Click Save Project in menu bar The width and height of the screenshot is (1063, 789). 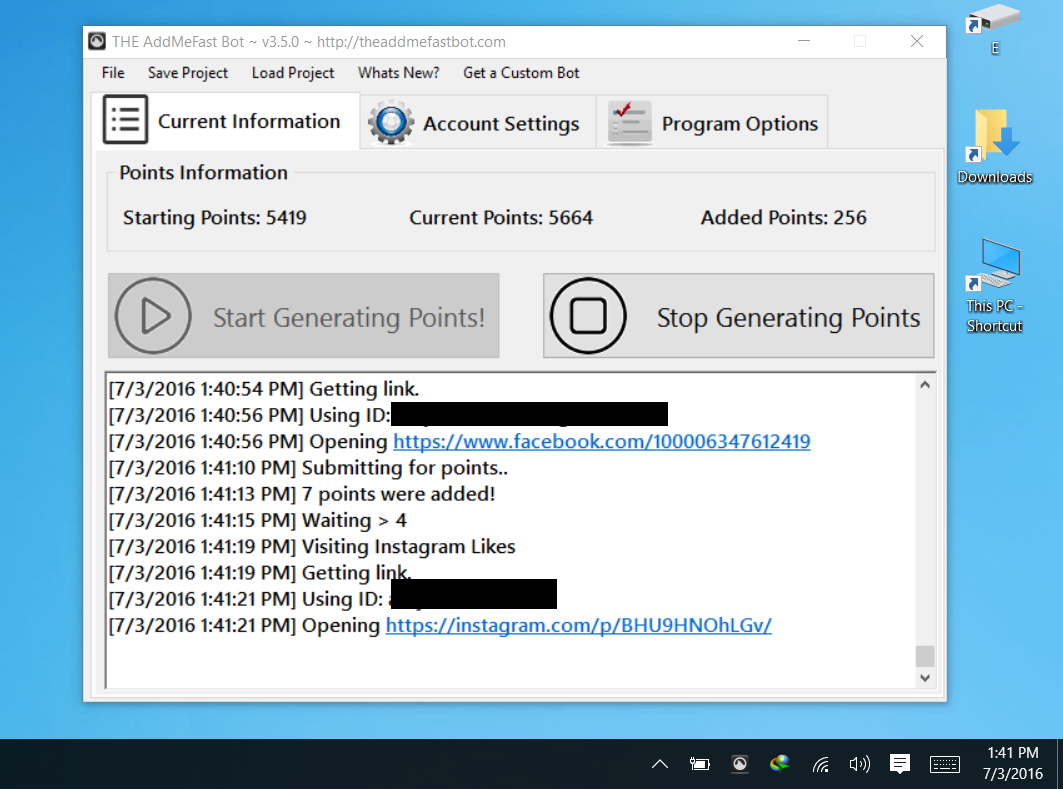point(188,73)
